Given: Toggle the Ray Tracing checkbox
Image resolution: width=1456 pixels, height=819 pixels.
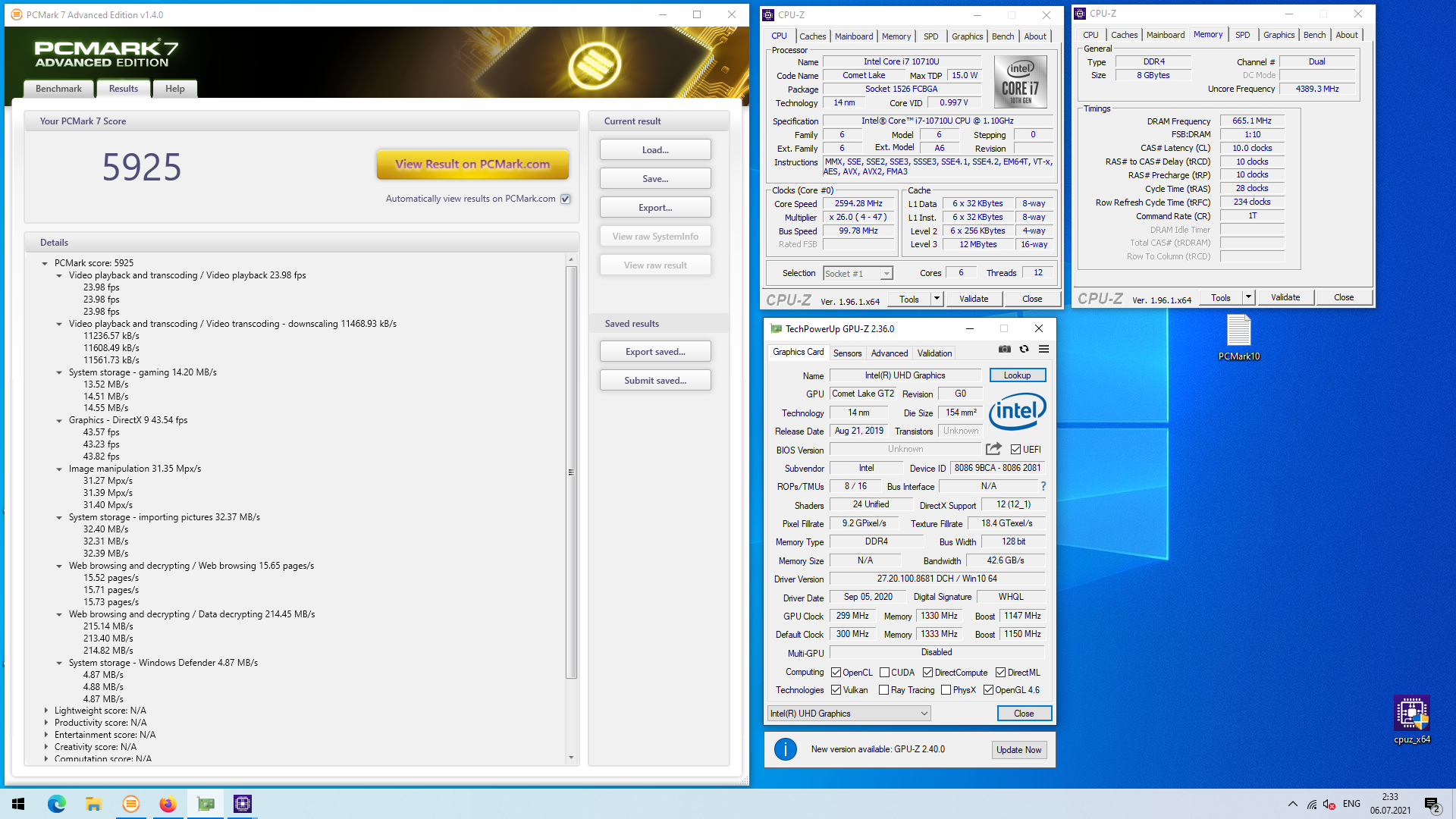Looking at the screenshot, I should tap(883, 689).
